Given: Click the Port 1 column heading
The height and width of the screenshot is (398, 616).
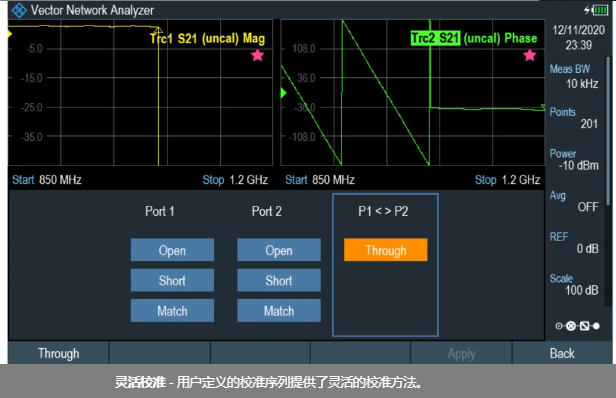Looking at the screenshot, I should (160, 211).
